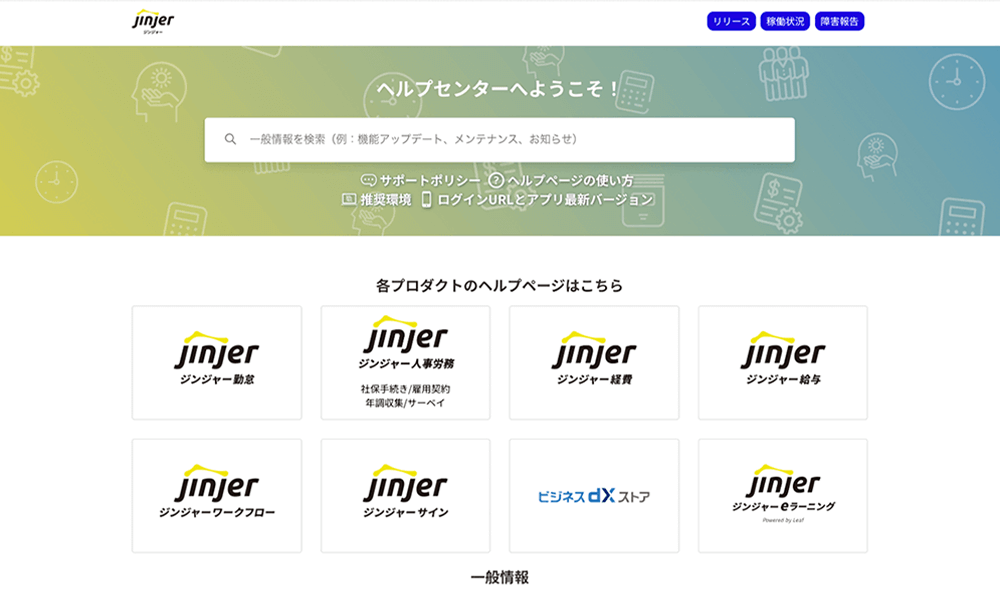Open the ジンジャー給与 help page card
This screenshot has height=590, width=1000.
point(783,362)
